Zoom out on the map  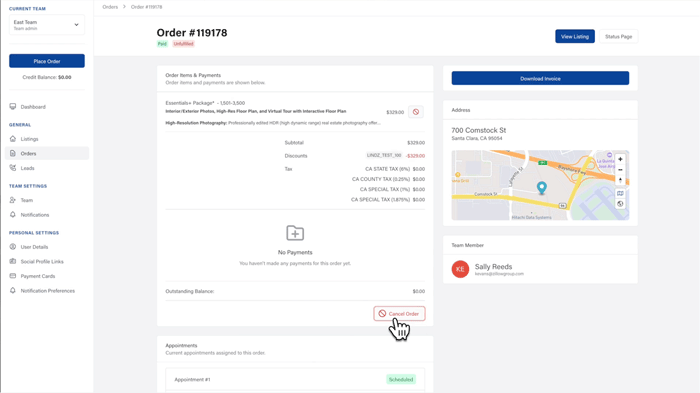620,170
